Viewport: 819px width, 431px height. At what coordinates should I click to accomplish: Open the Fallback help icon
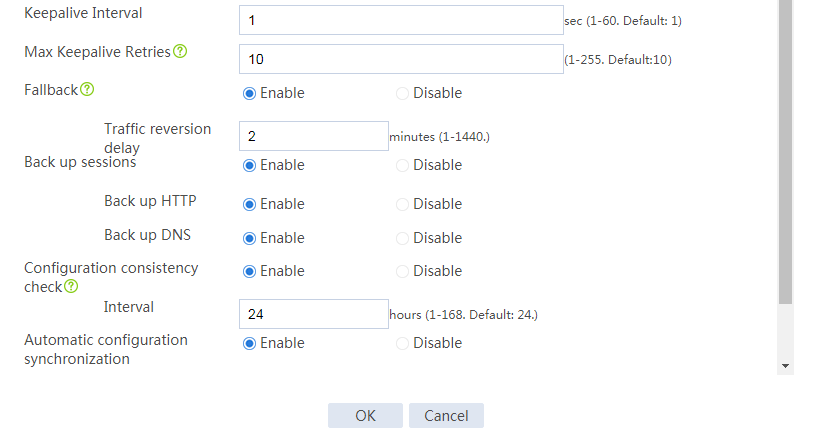(87, 89)
